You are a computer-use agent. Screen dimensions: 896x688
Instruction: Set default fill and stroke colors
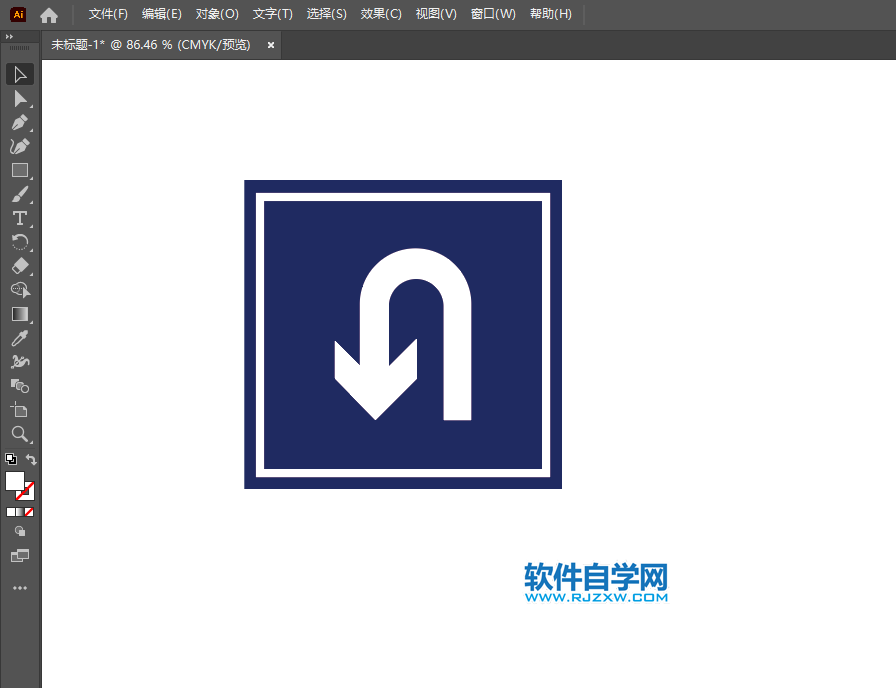pos(9,457)
